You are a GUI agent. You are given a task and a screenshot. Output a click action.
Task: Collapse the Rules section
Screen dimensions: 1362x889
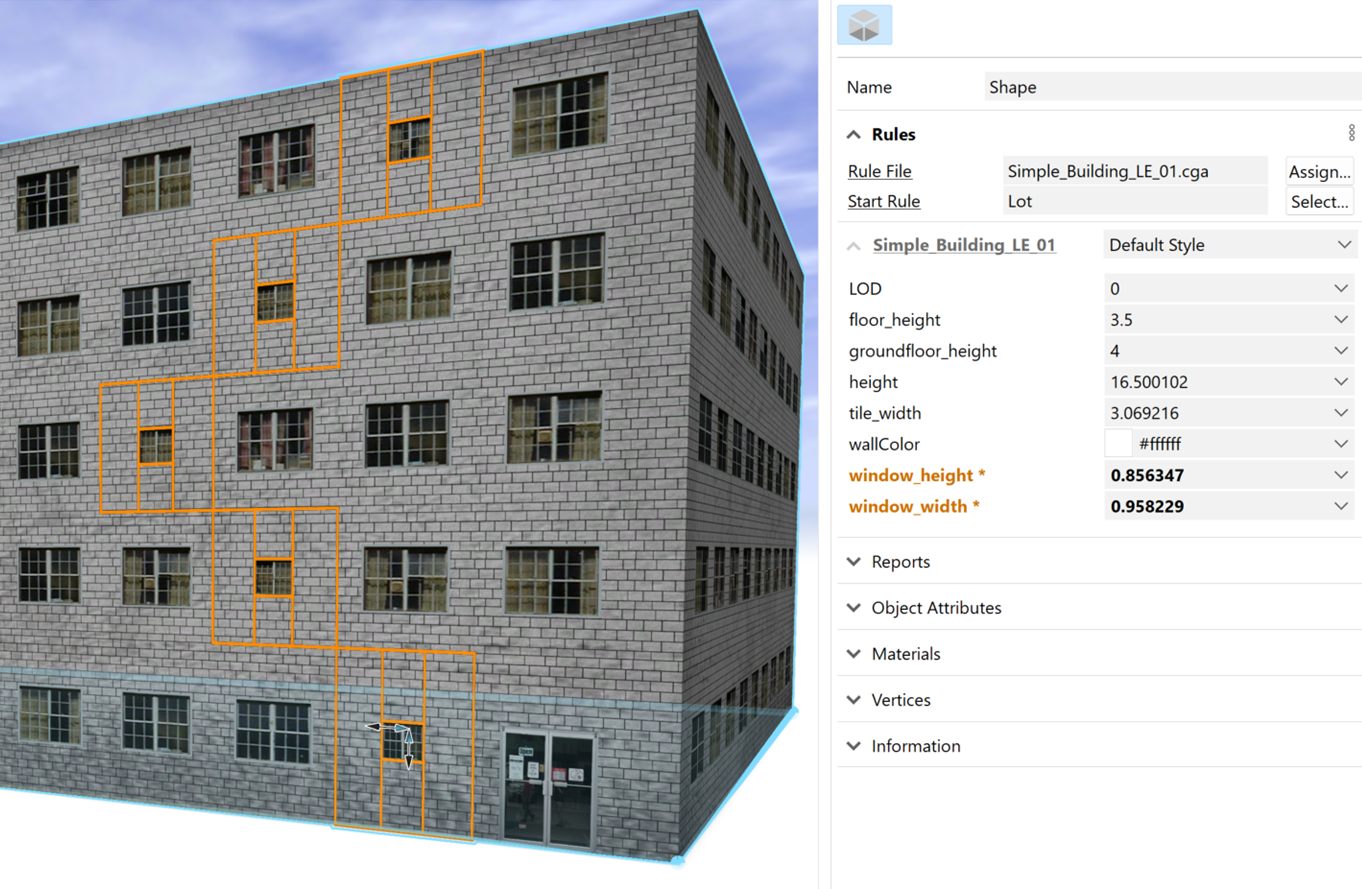(x=853, y=135)
